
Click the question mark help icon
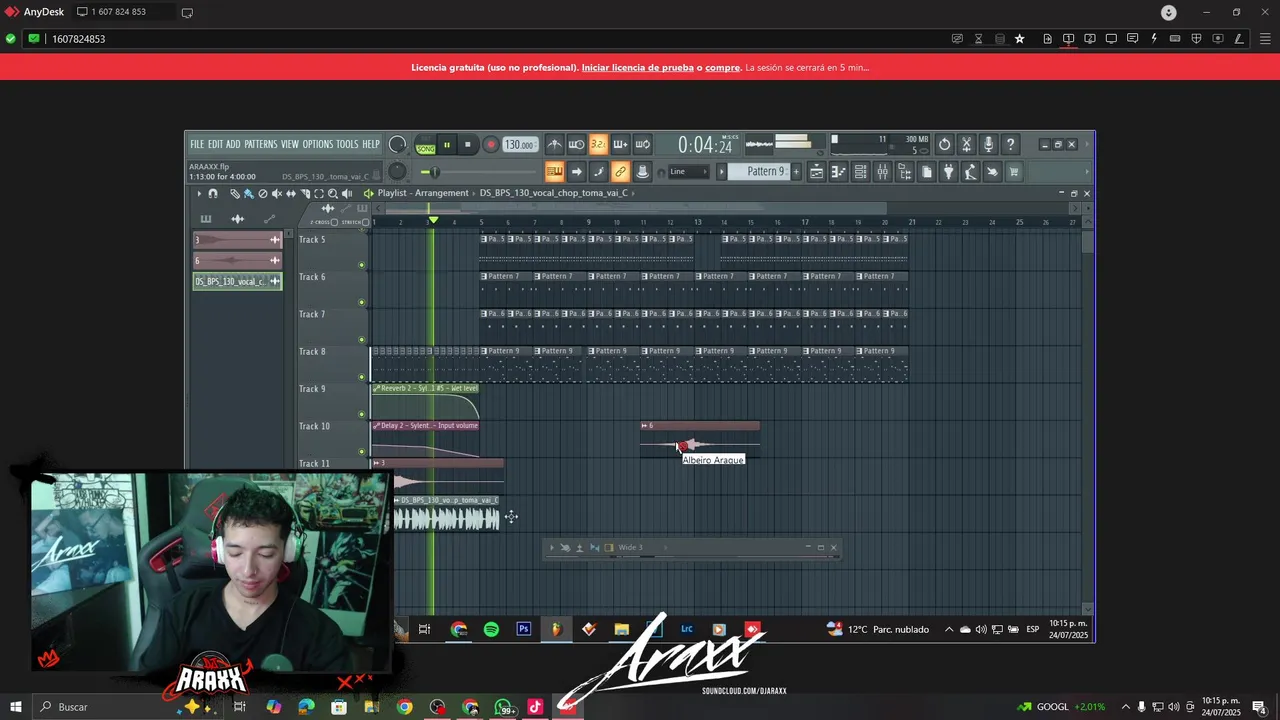[1010, 144]
